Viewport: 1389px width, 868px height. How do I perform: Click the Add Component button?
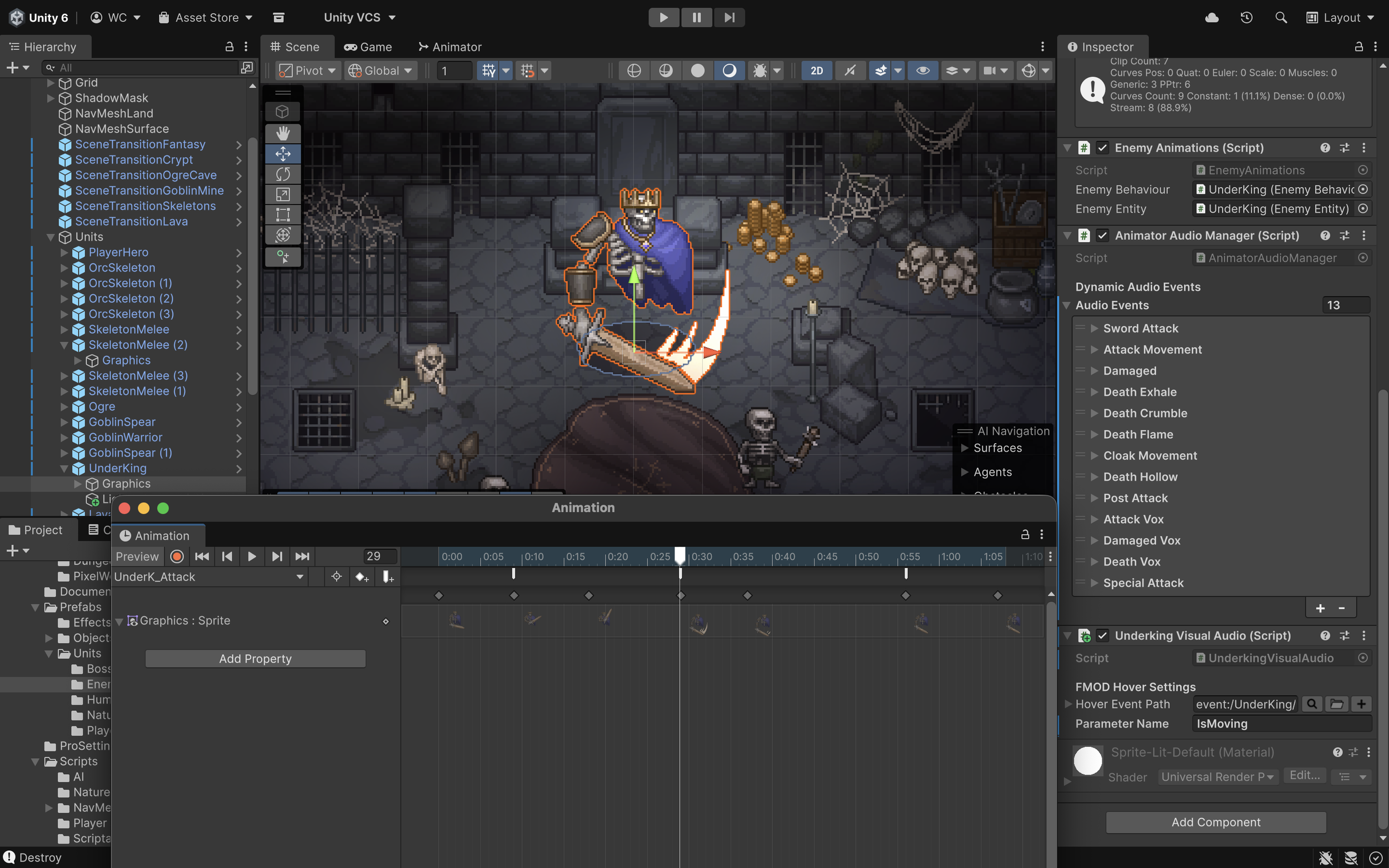(x=1216, y=822)
